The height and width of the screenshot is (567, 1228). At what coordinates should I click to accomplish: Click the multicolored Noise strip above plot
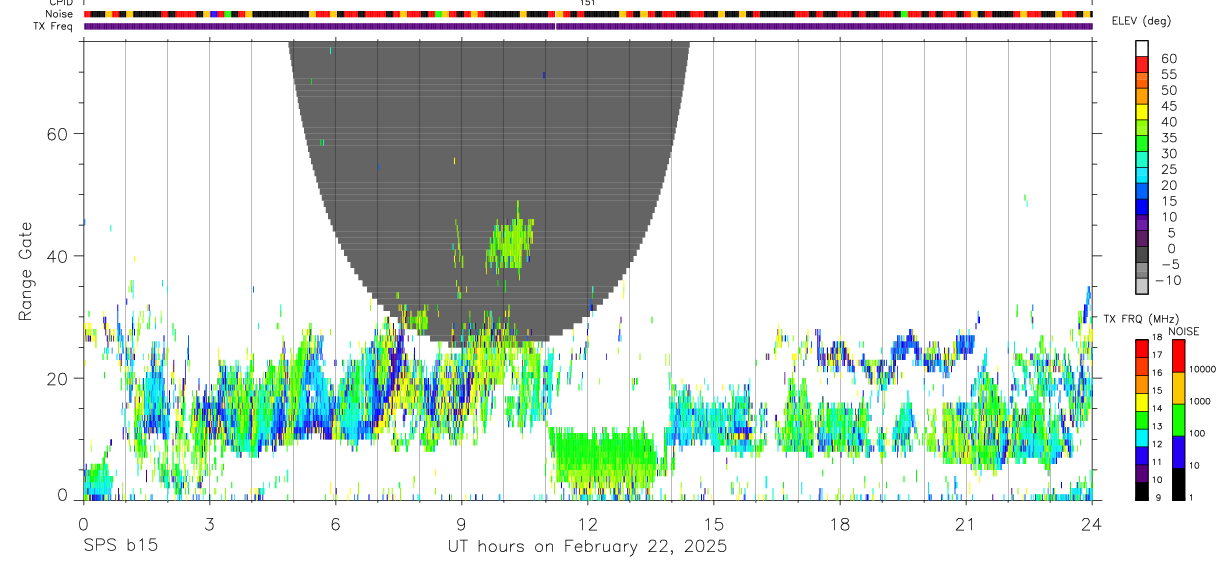coord(588,15)
